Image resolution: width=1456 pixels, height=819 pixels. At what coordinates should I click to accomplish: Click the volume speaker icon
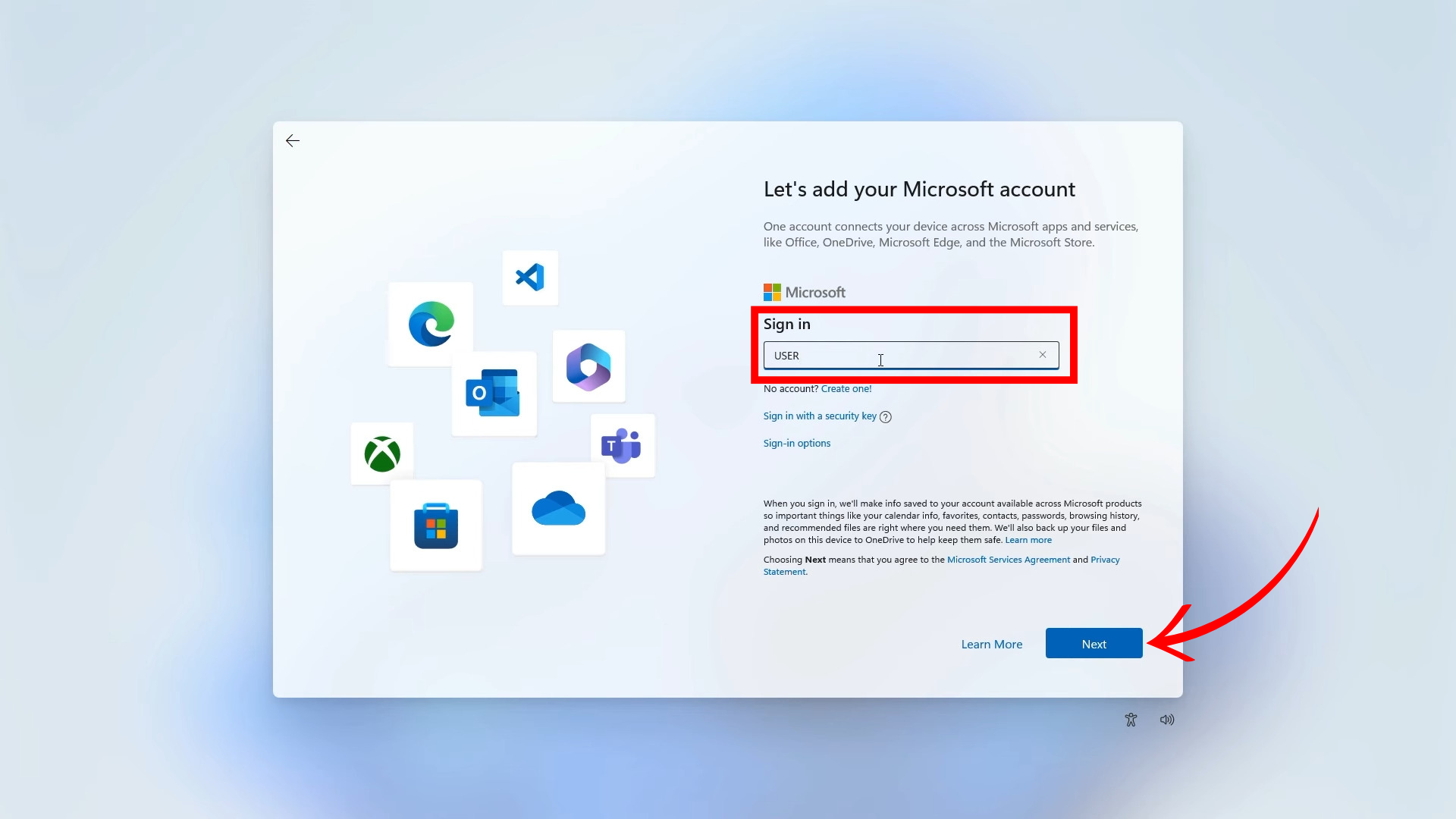pos(1167,720)
